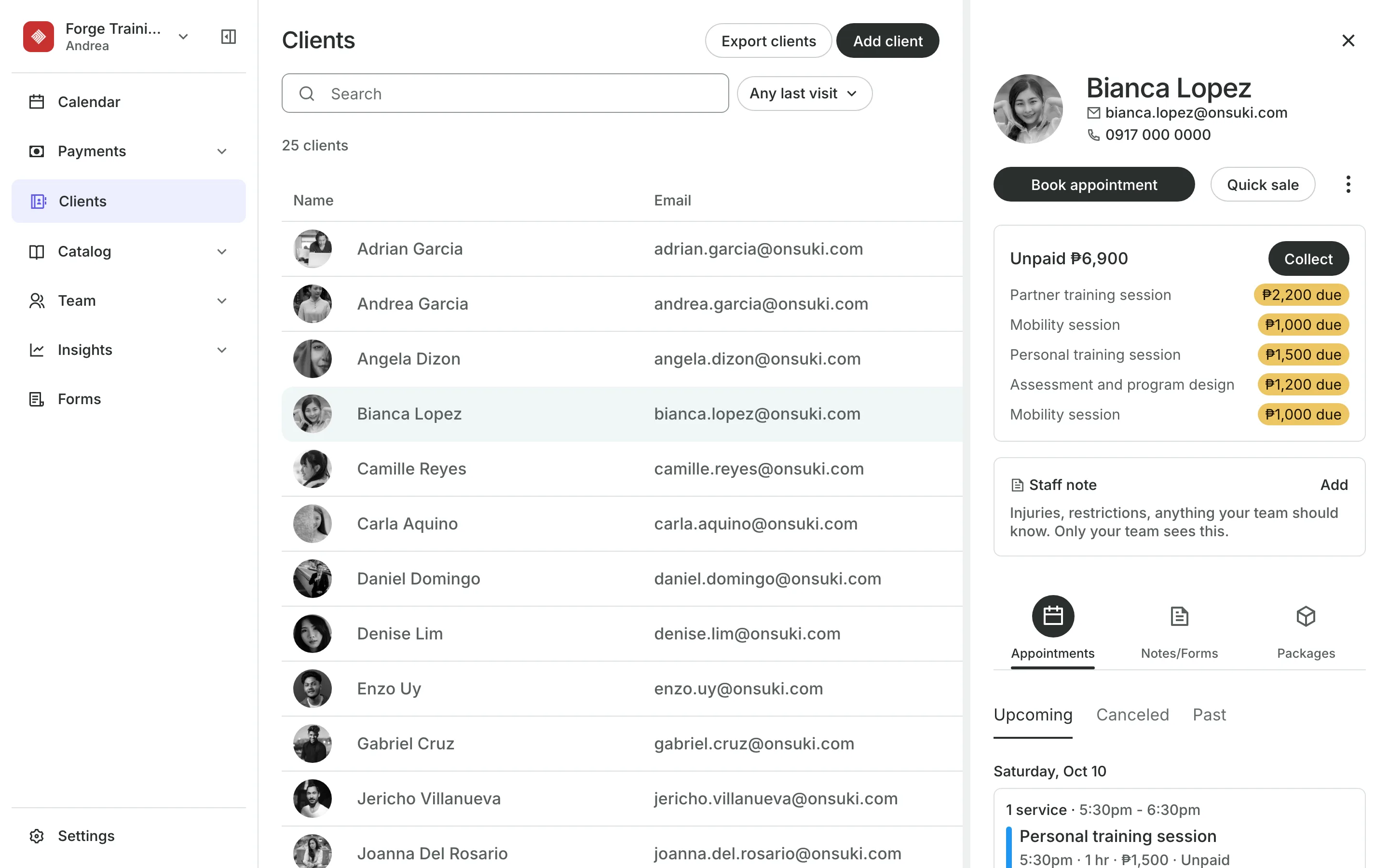Click the Add client button
The image size is (1389, 868).
click(887, 41)
